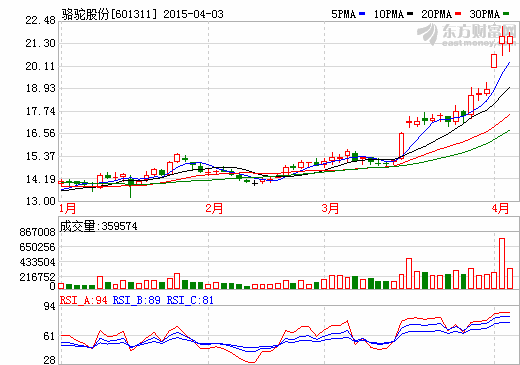Click the red 20PMA legend color marker

coord(458,14)
